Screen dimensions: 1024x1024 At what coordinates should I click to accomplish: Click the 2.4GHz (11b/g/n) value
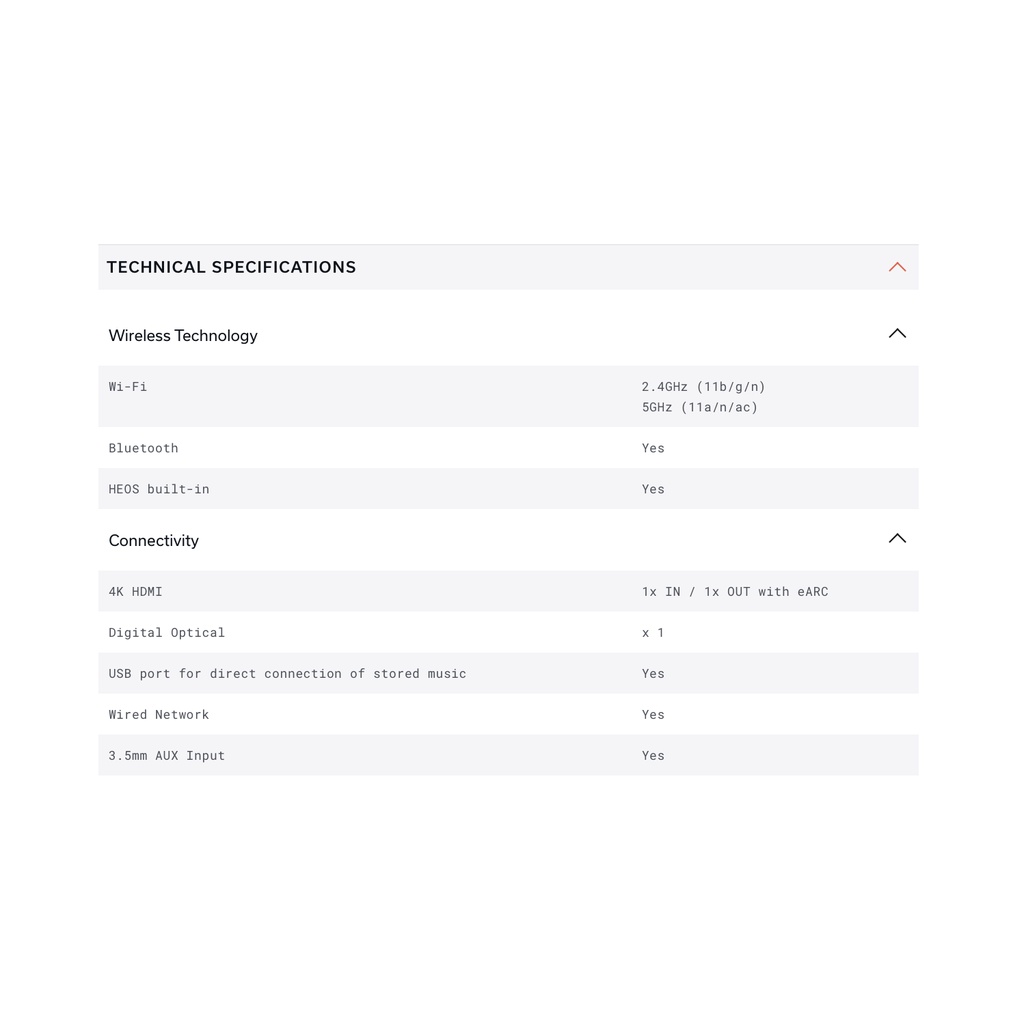(703, 387)
